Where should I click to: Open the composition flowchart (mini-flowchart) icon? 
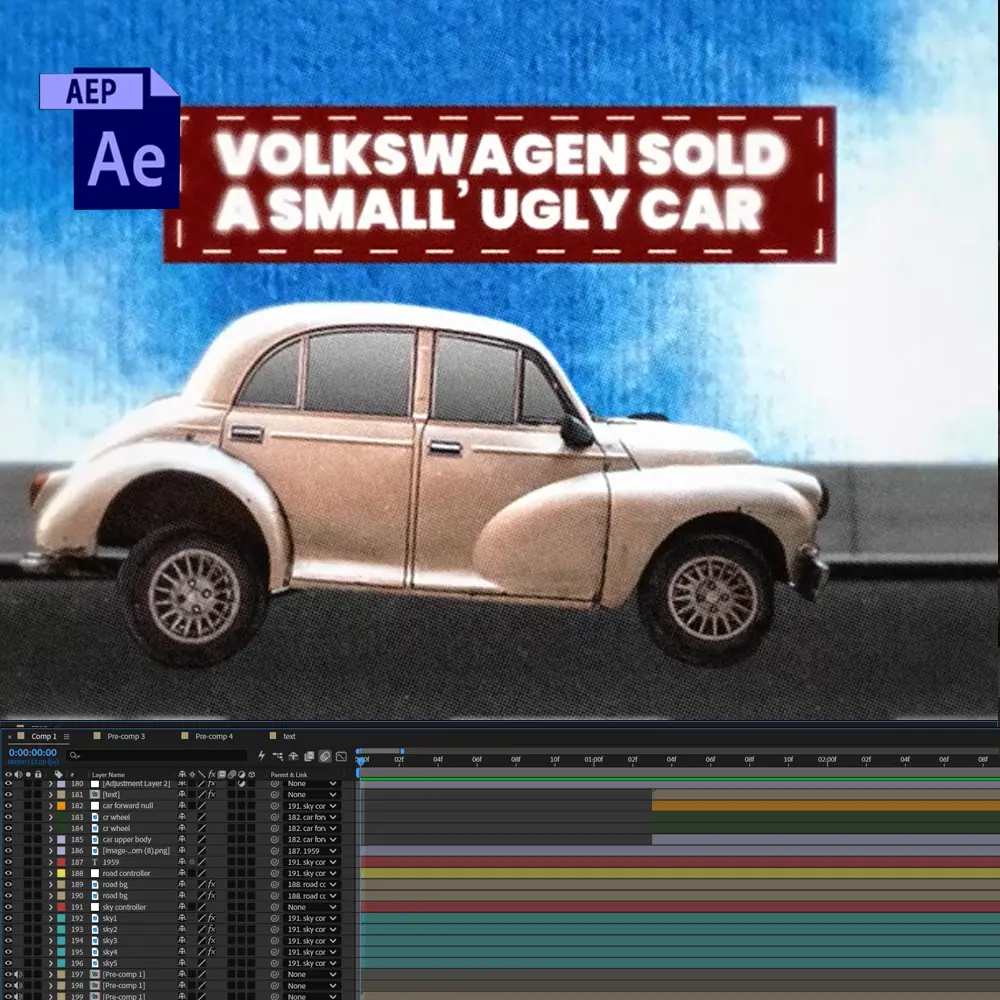(278, 756)
